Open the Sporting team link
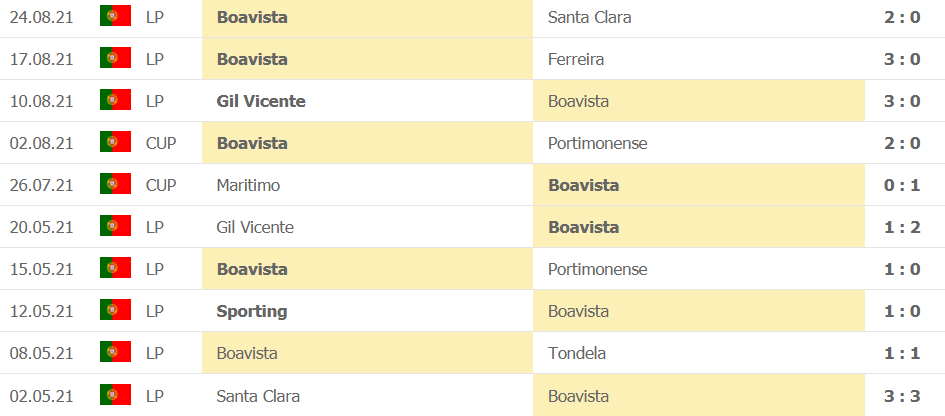The width and height of the screenshot is (945, 416). pyautogui.click(x=252, y=311)
